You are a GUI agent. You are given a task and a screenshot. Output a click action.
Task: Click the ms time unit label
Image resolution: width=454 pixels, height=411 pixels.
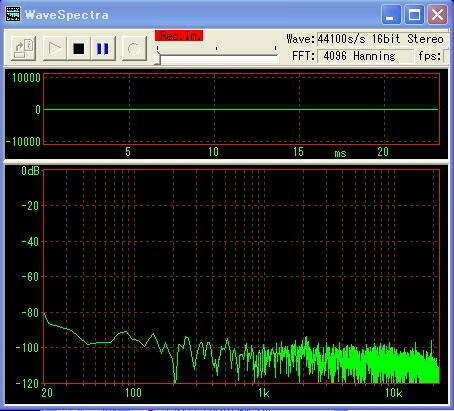340,153
